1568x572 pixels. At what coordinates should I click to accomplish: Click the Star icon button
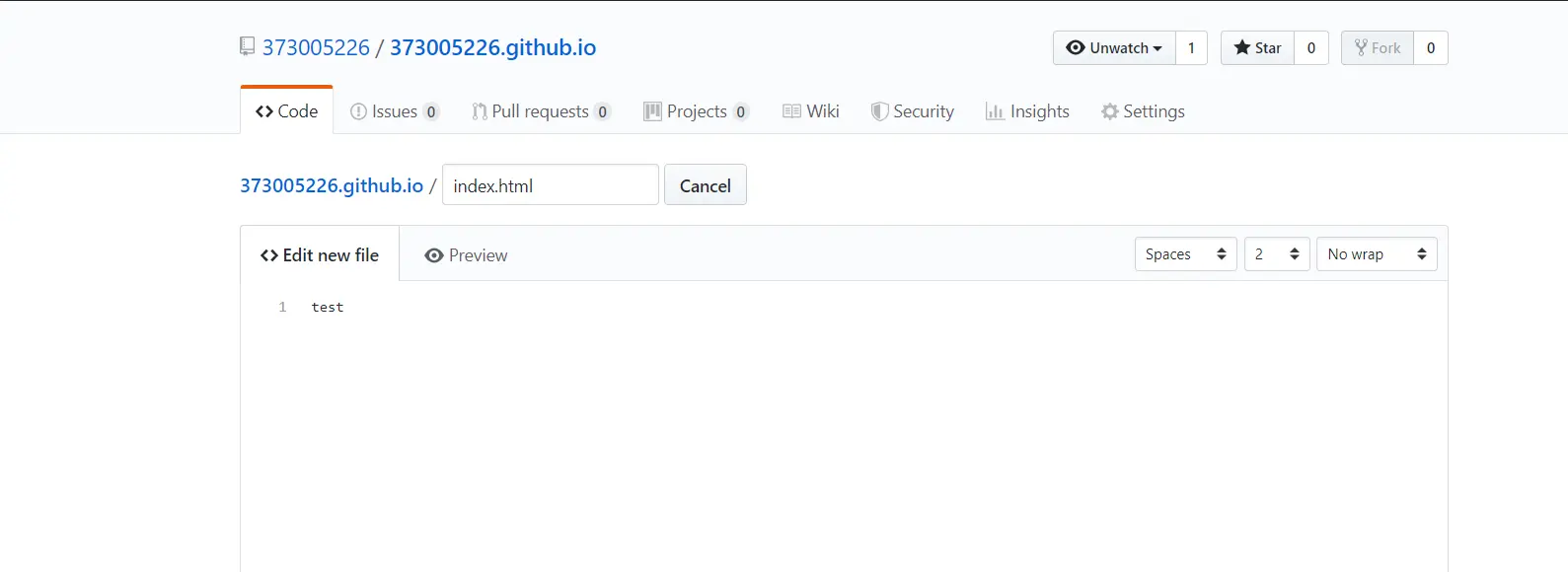[x=1242, y=47]
